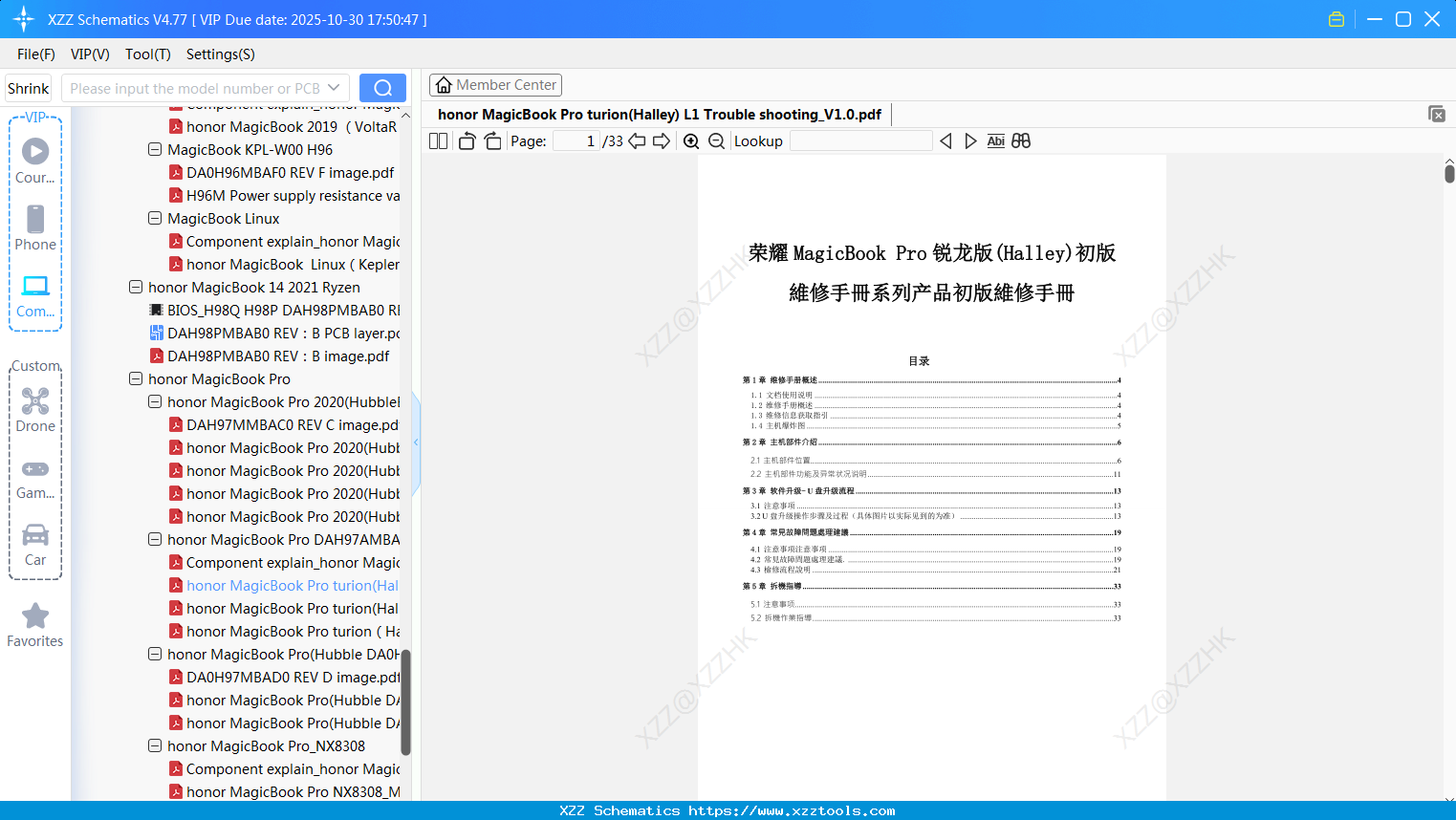
Task: Go to the previous page arrow
Action: [x=637, y=141]
